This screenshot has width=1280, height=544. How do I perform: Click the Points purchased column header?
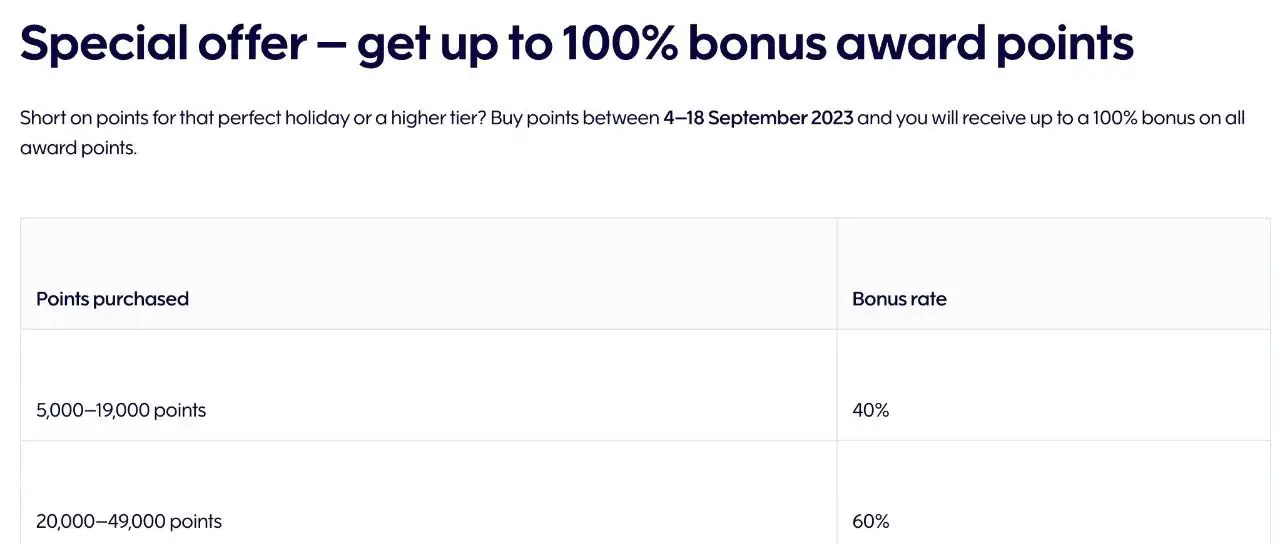click(x=112, y=299)
